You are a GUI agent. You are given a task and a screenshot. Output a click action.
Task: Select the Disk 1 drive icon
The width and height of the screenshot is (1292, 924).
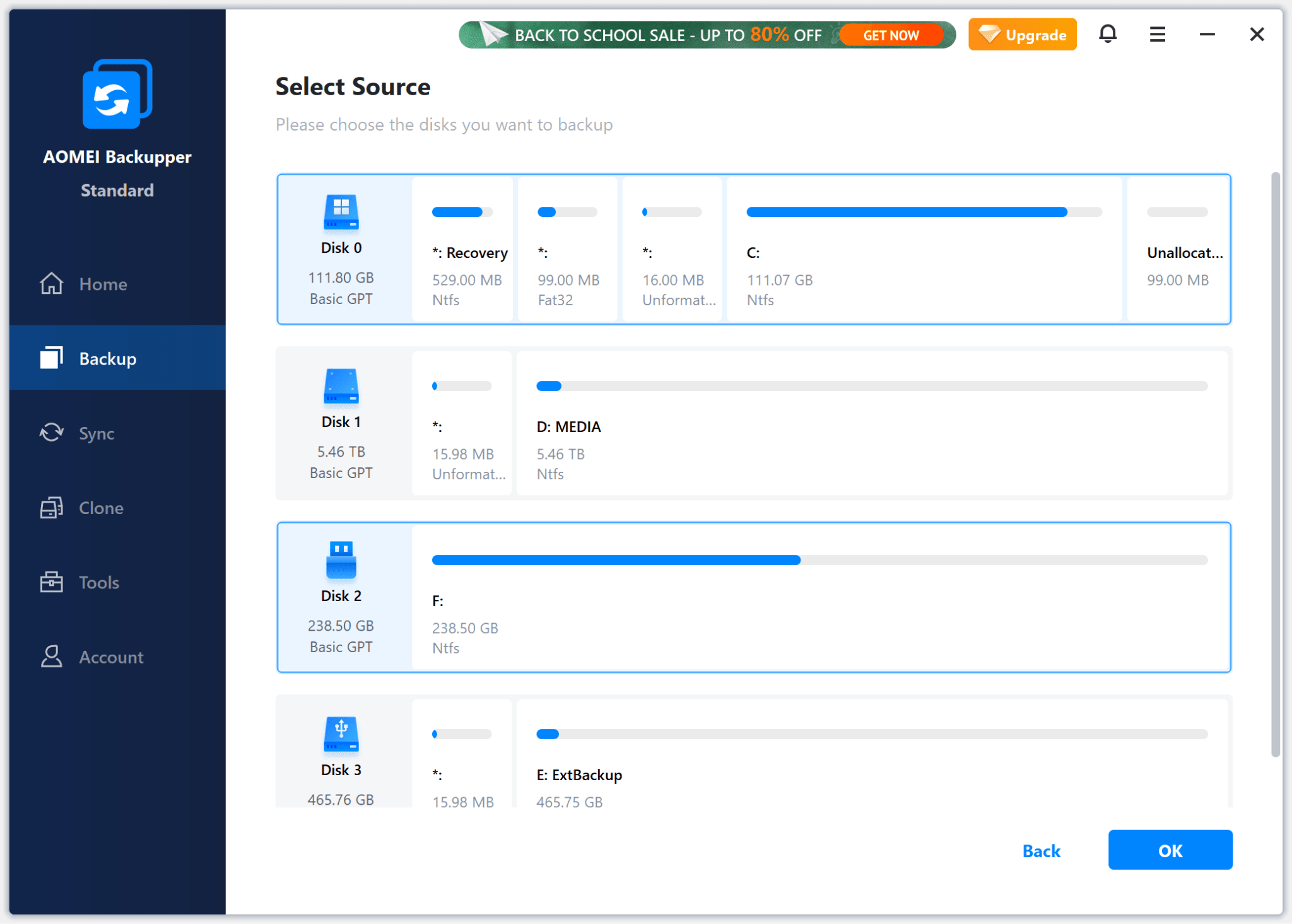coord(341,386)
